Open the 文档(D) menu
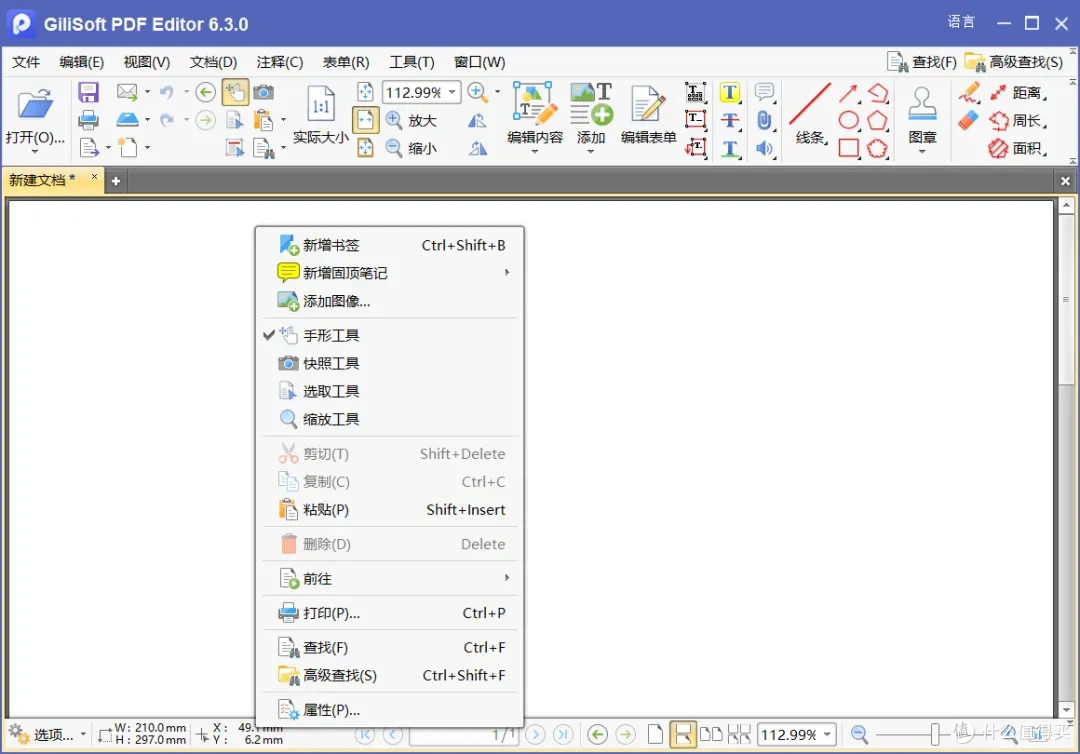Screen dimensions: 1080x754 [x=212, y=62]
